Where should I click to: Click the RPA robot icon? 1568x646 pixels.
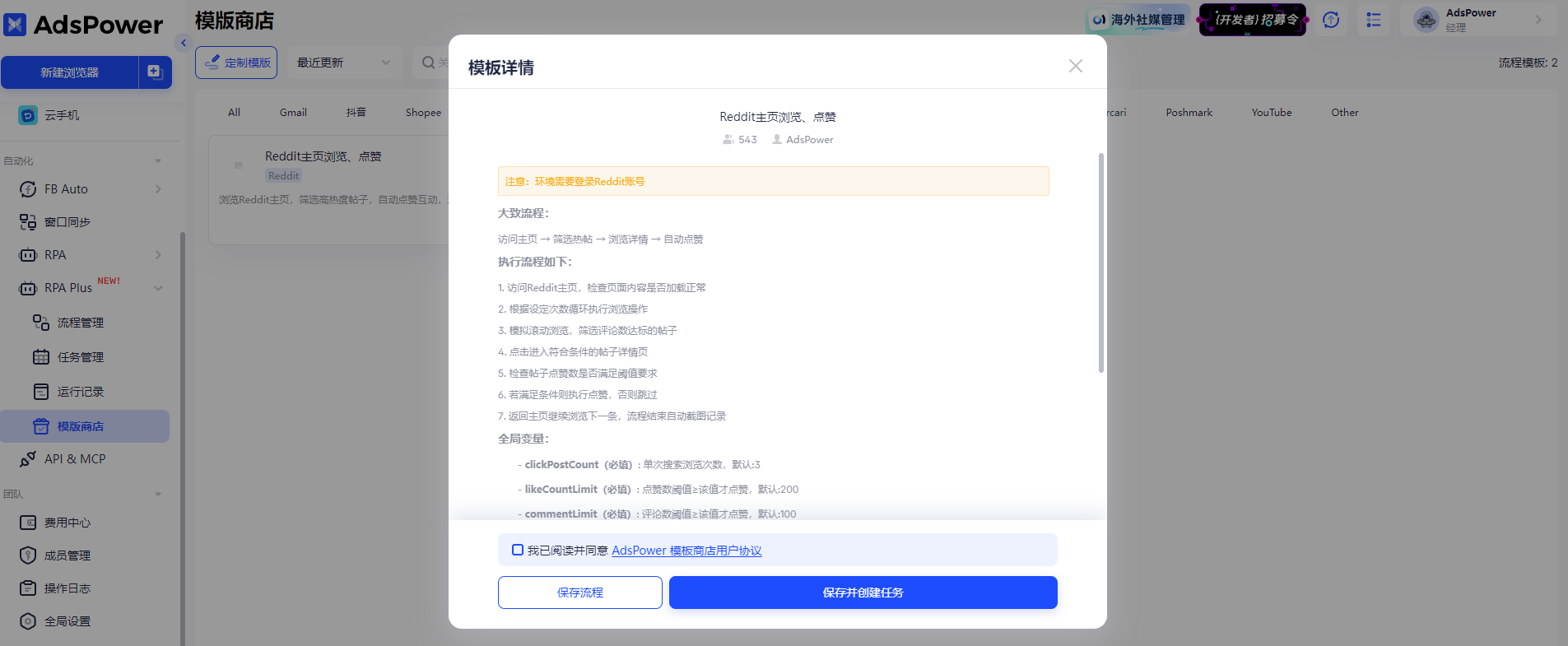(x=28, y=255)
